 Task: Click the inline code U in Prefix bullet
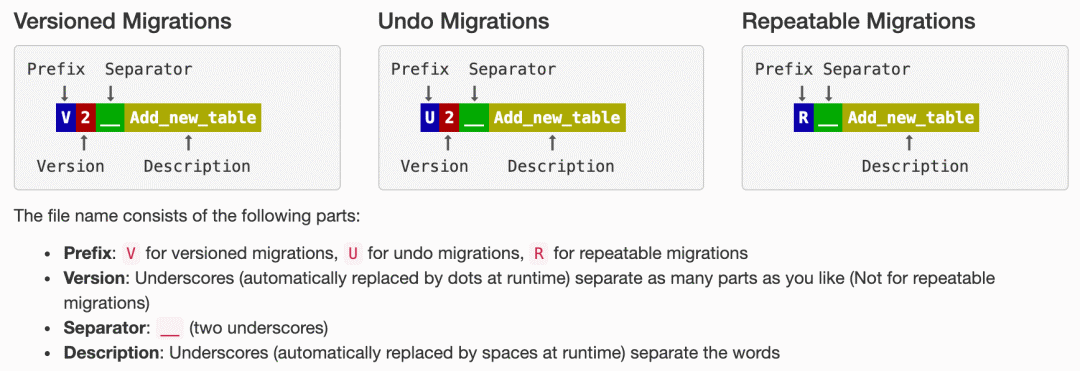(x=353, y=253)
